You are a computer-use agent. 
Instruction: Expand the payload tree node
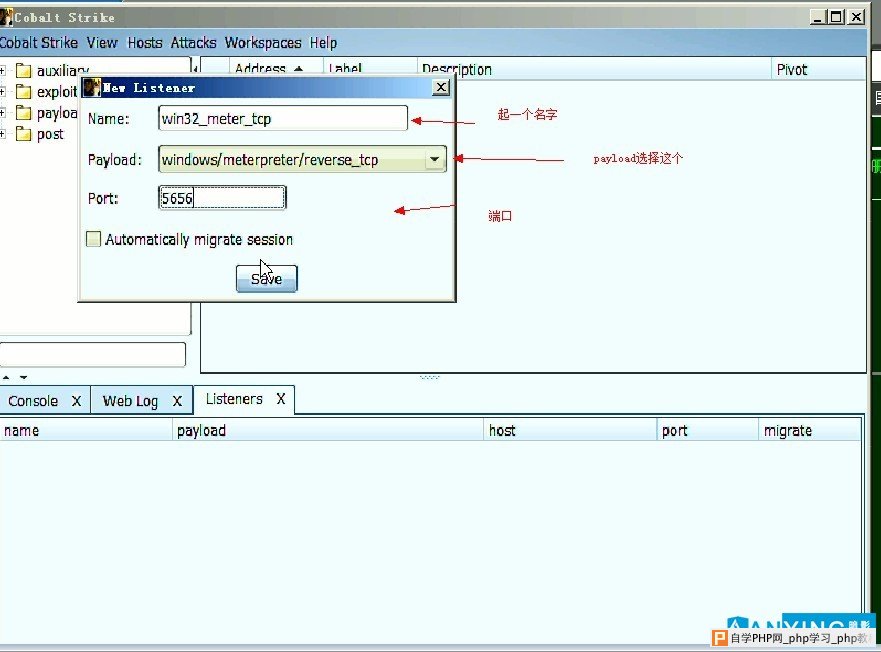[3, 113]
